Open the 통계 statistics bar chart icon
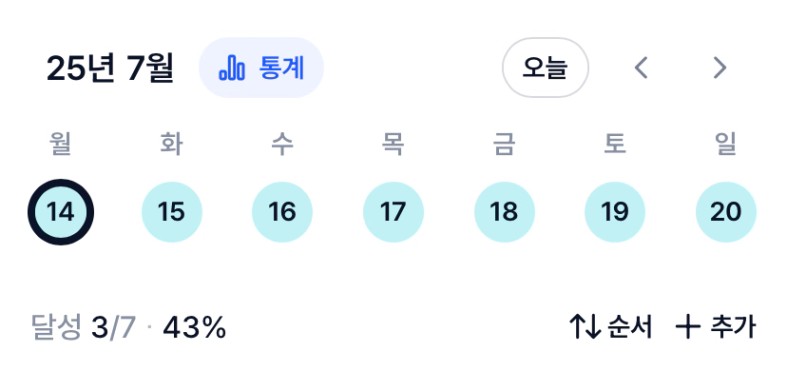 pyautogui.click(x=232, y=68)
